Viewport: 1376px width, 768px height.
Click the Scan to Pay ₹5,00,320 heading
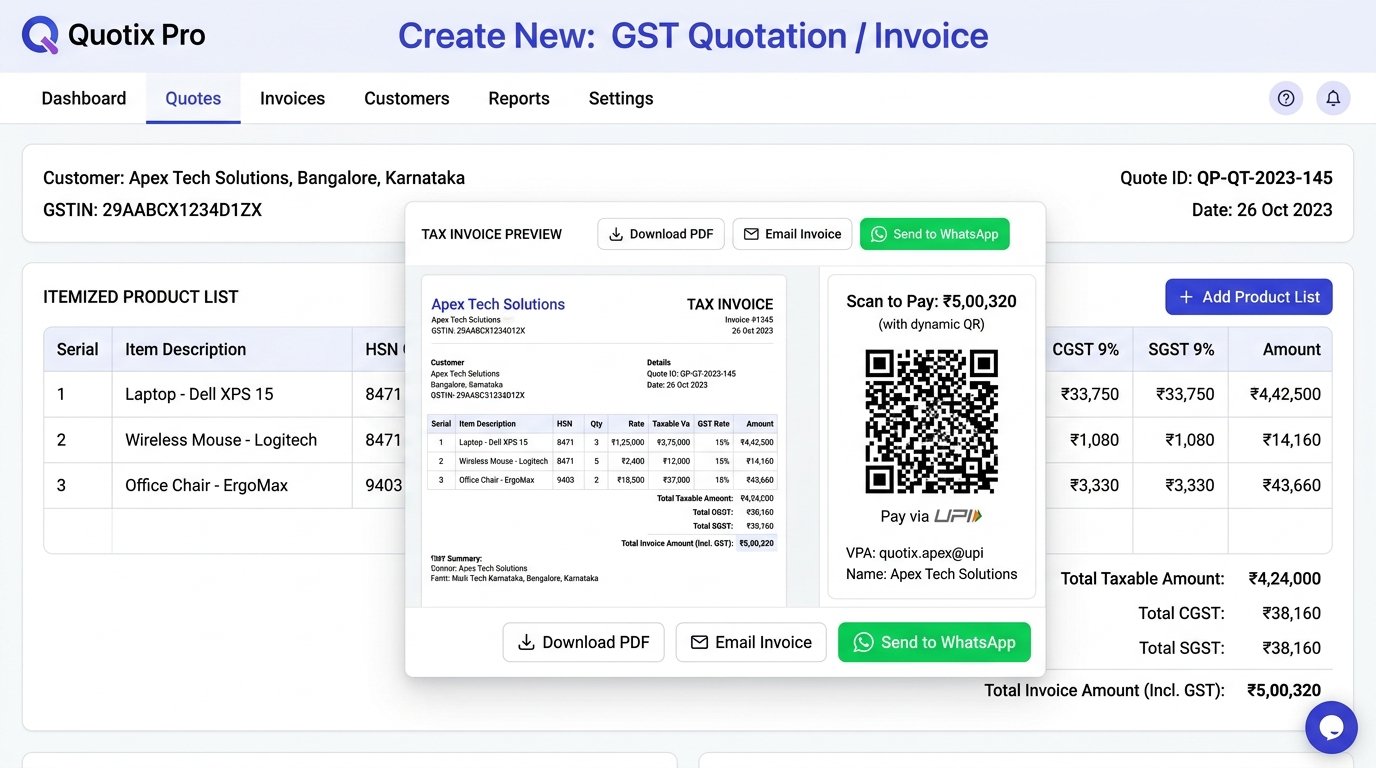tap(931, 301)
